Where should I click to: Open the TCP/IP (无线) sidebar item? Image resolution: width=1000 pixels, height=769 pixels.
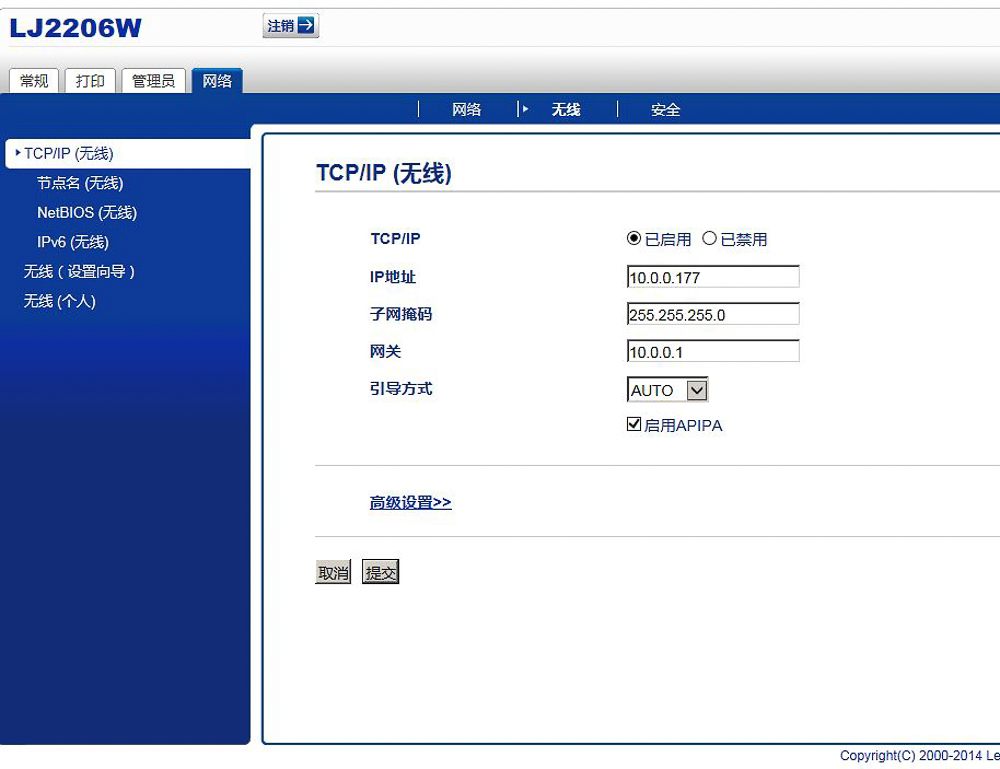click(70, 154)
